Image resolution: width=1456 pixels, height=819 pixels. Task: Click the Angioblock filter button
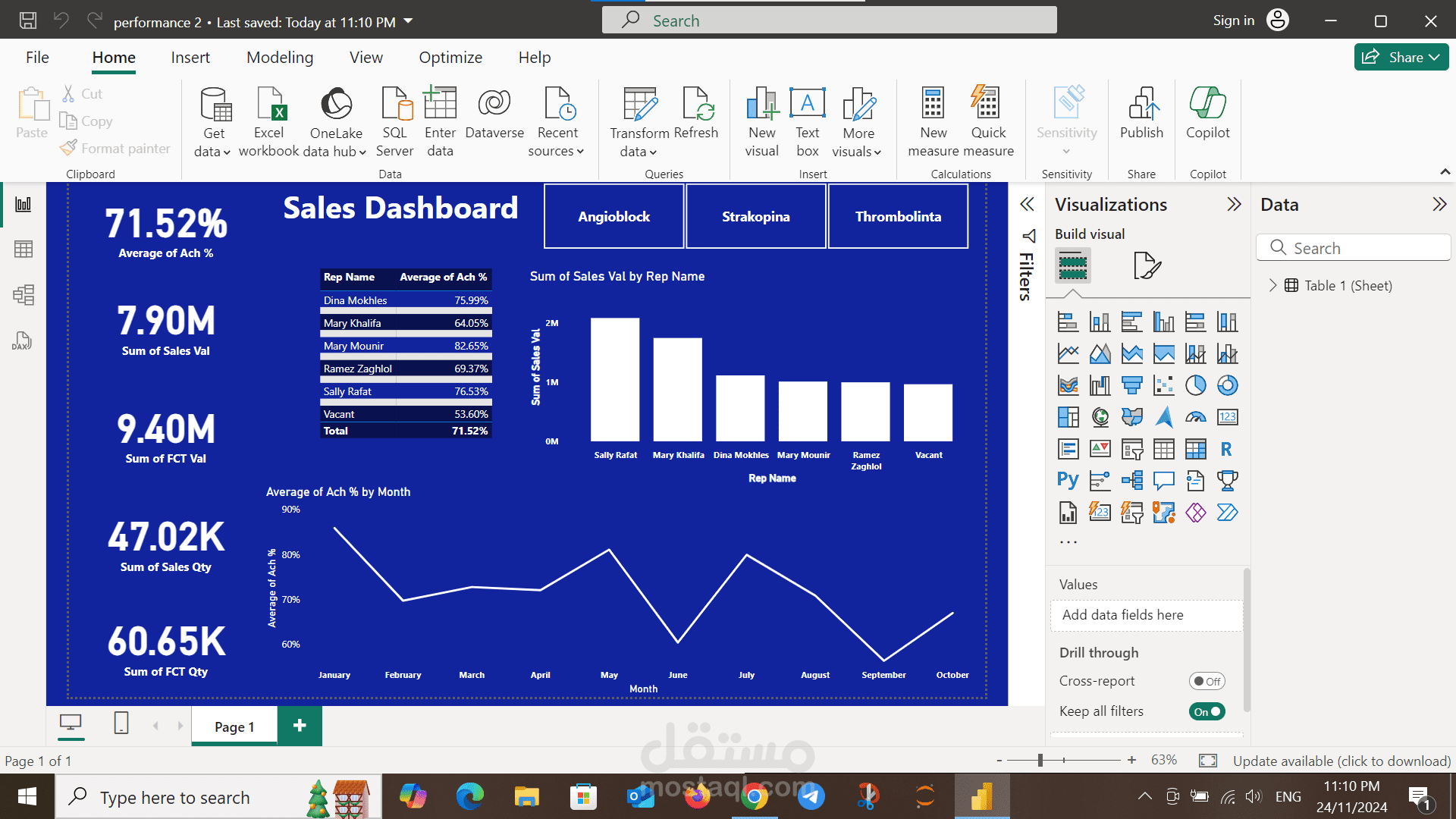point(613,216)
